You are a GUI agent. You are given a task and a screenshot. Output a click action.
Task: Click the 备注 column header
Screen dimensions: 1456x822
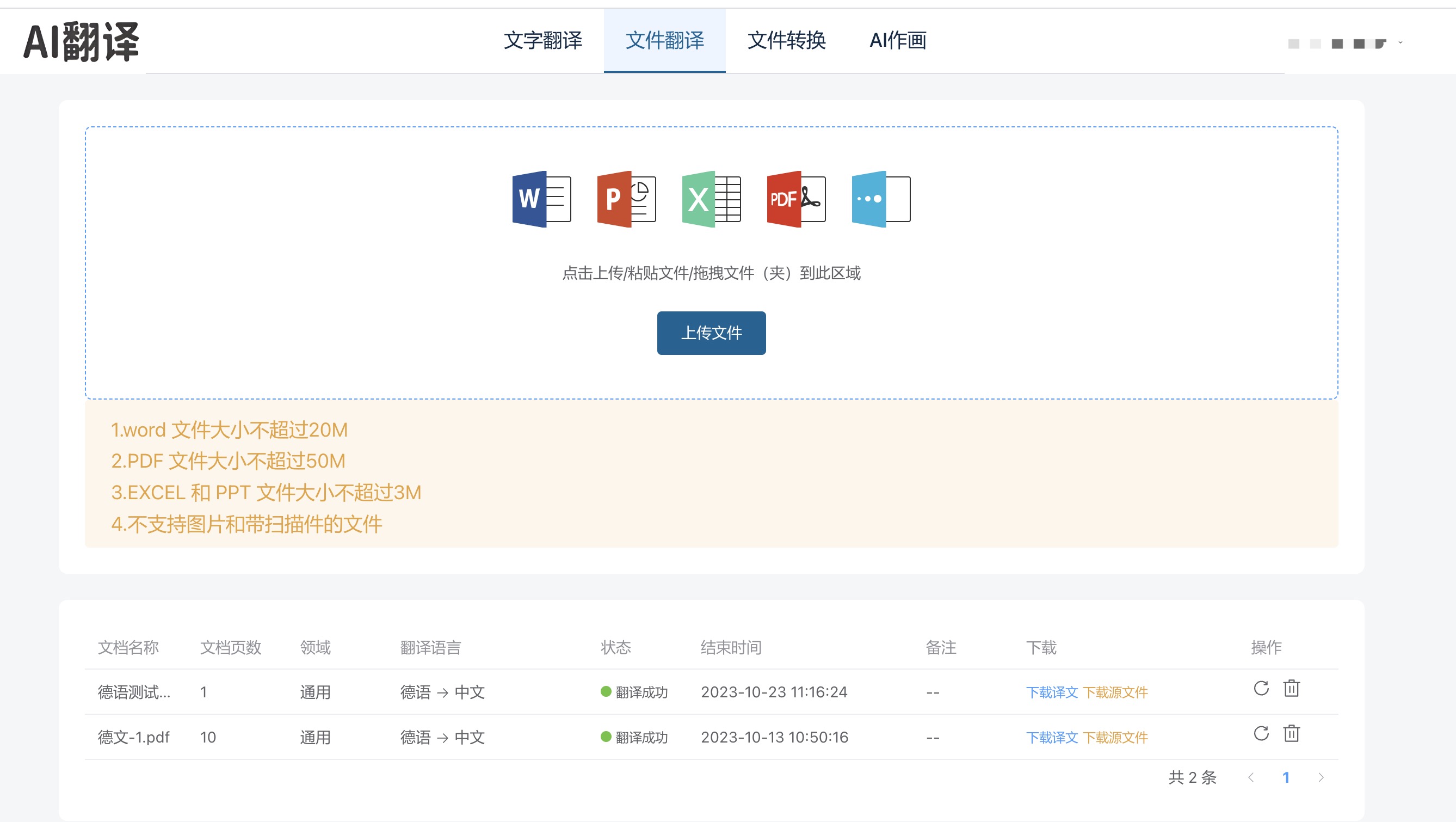click(941, 647)
